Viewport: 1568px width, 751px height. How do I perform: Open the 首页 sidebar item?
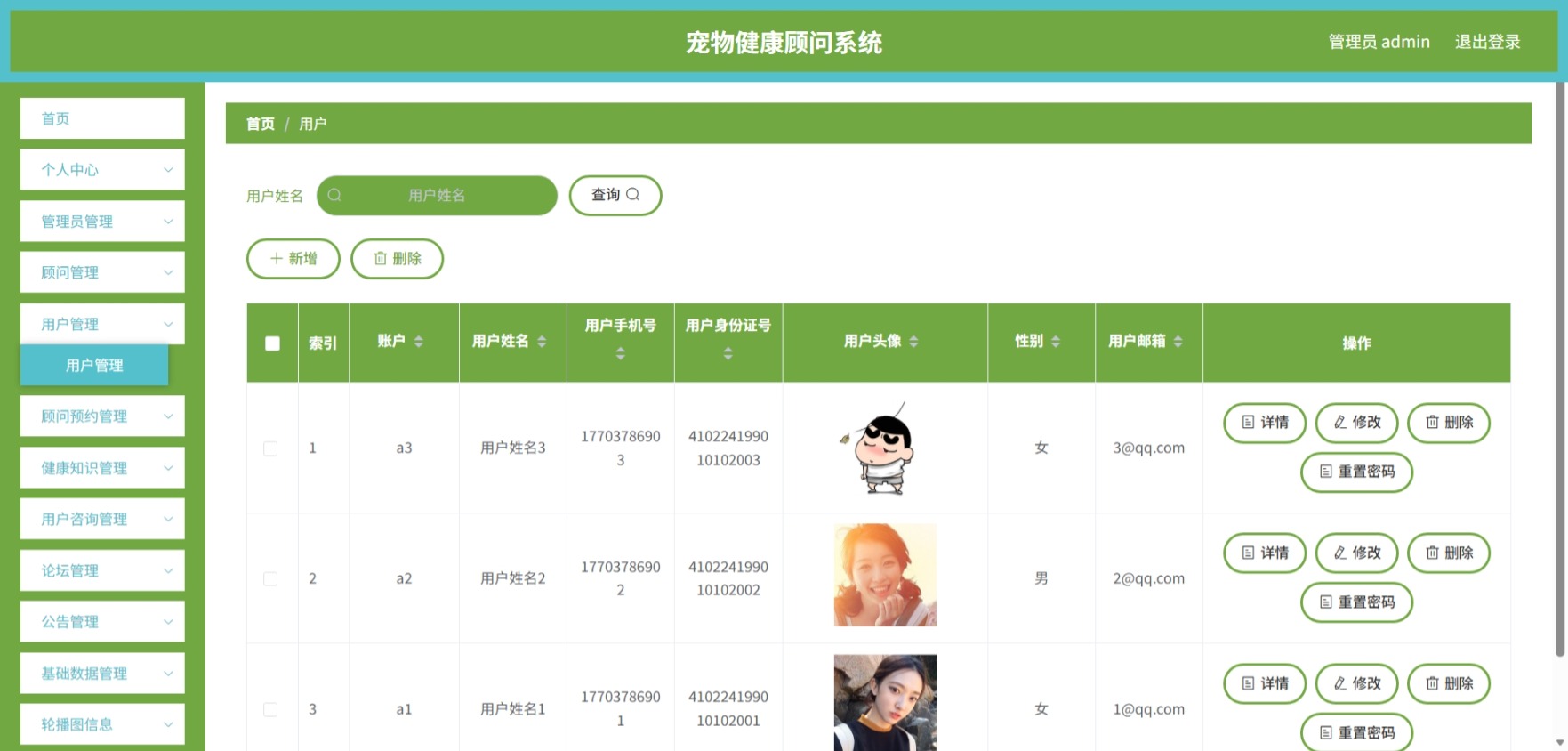pyautogui.click(x=102, y=118)
